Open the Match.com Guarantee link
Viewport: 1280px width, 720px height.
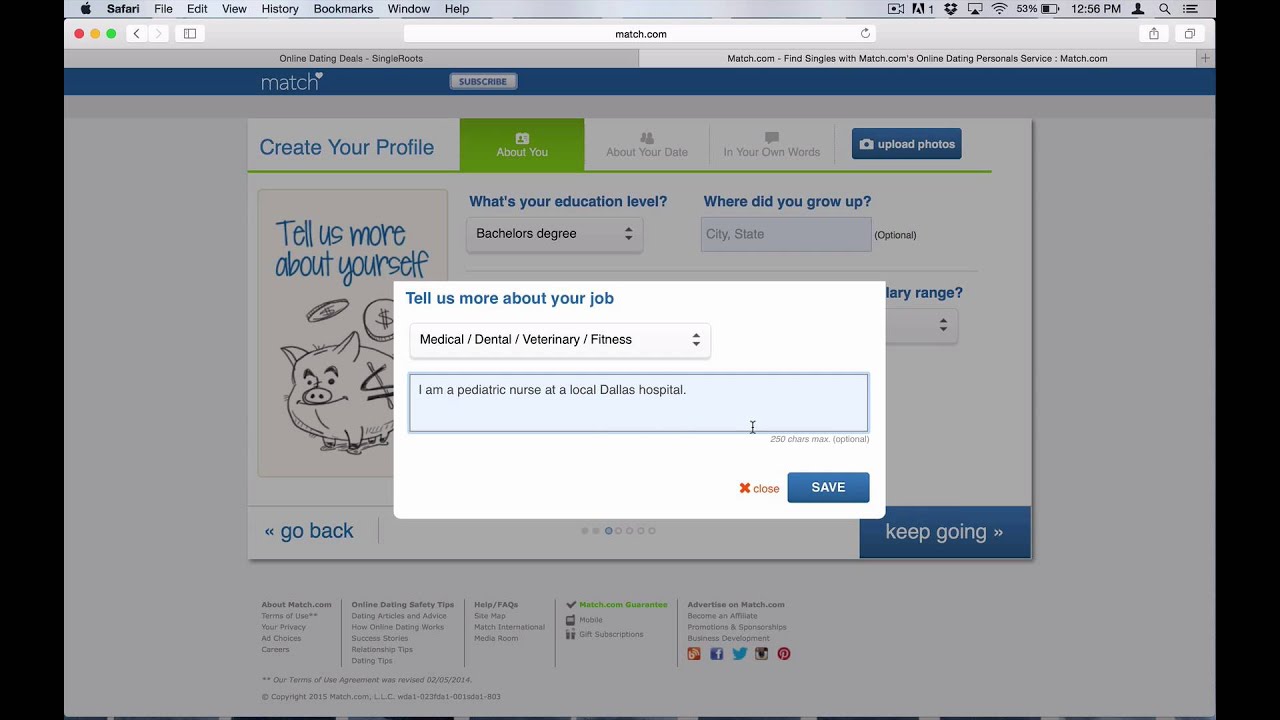pos(623,605)
